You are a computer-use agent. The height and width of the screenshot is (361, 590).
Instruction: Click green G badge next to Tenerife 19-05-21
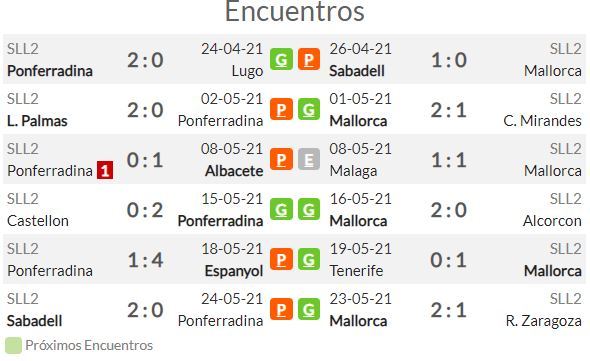tap(309, 259)
